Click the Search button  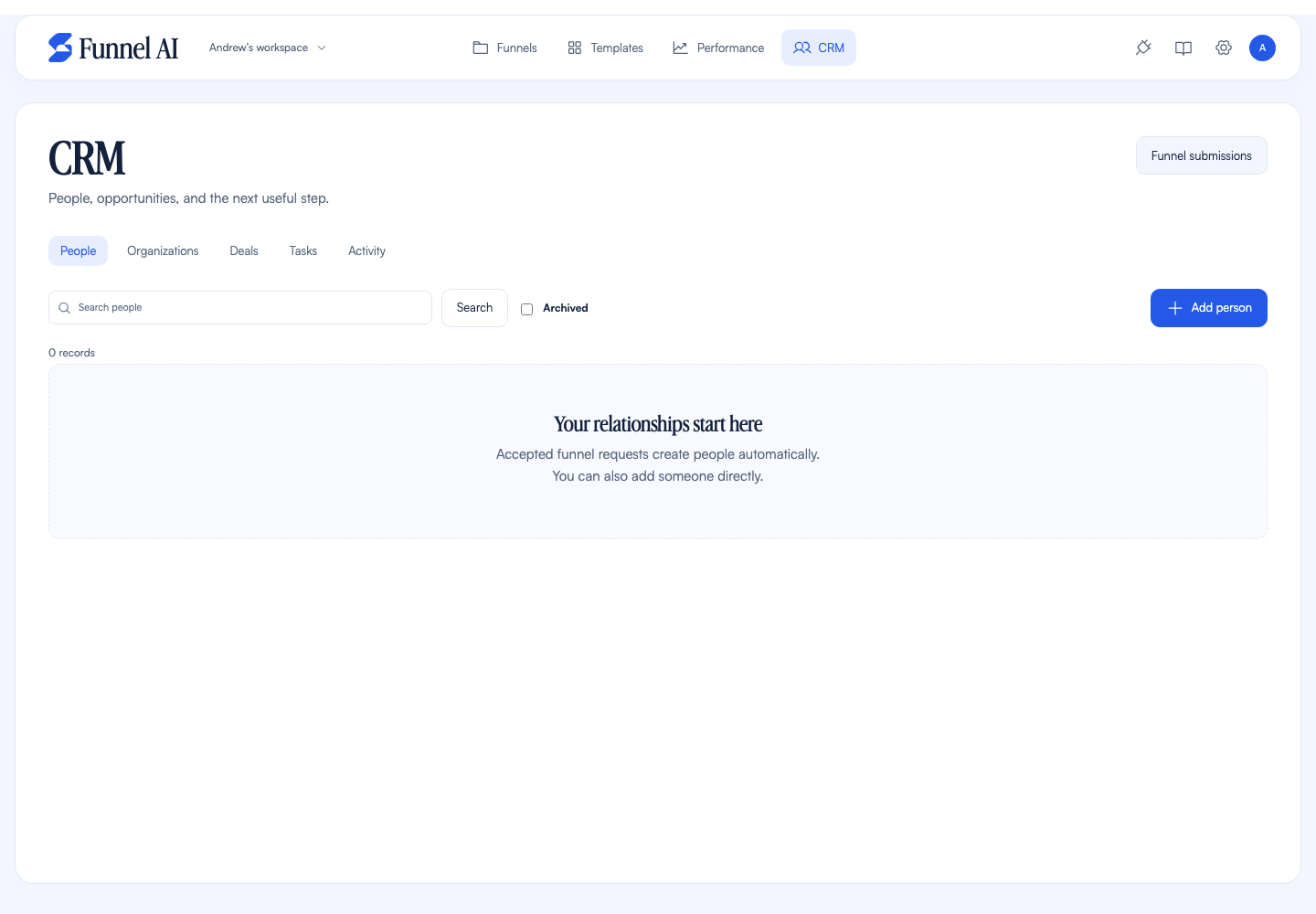pos(474,308)
